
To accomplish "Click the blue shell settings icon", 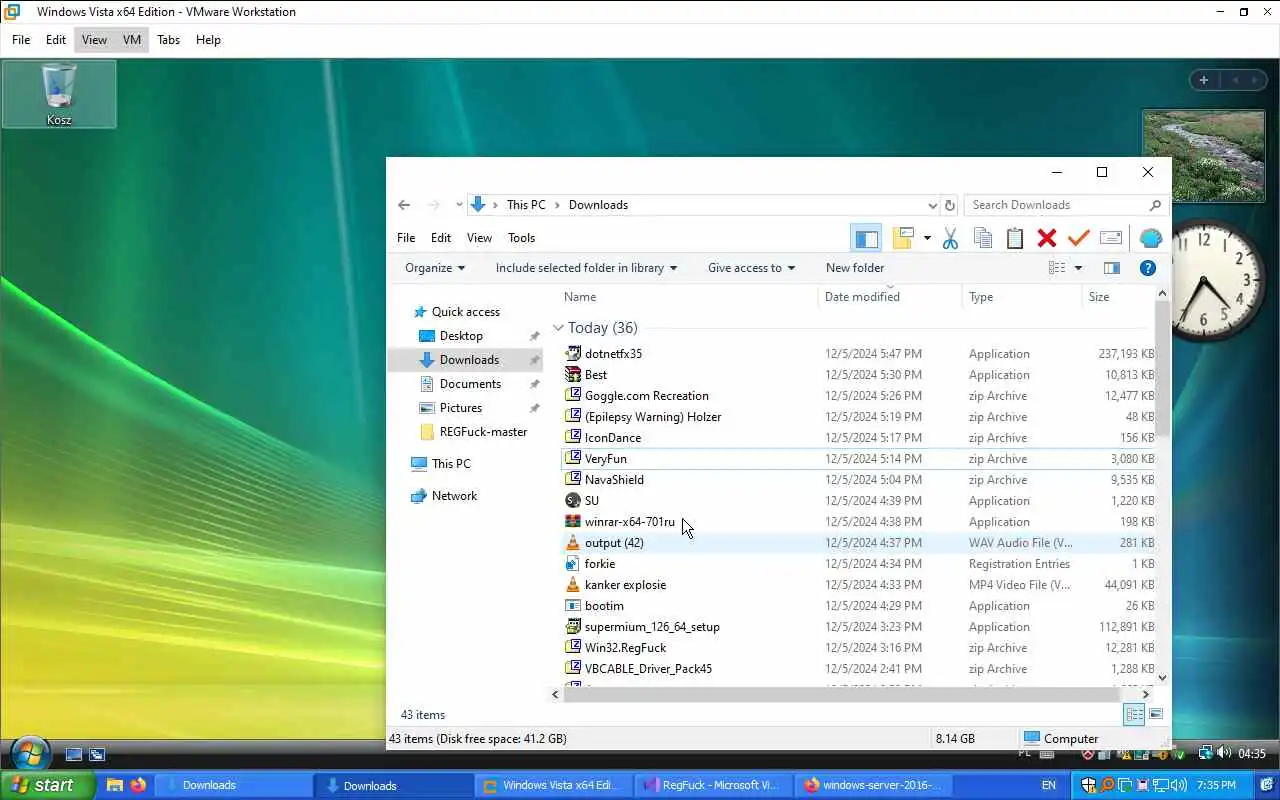I will pos(1151,238).
